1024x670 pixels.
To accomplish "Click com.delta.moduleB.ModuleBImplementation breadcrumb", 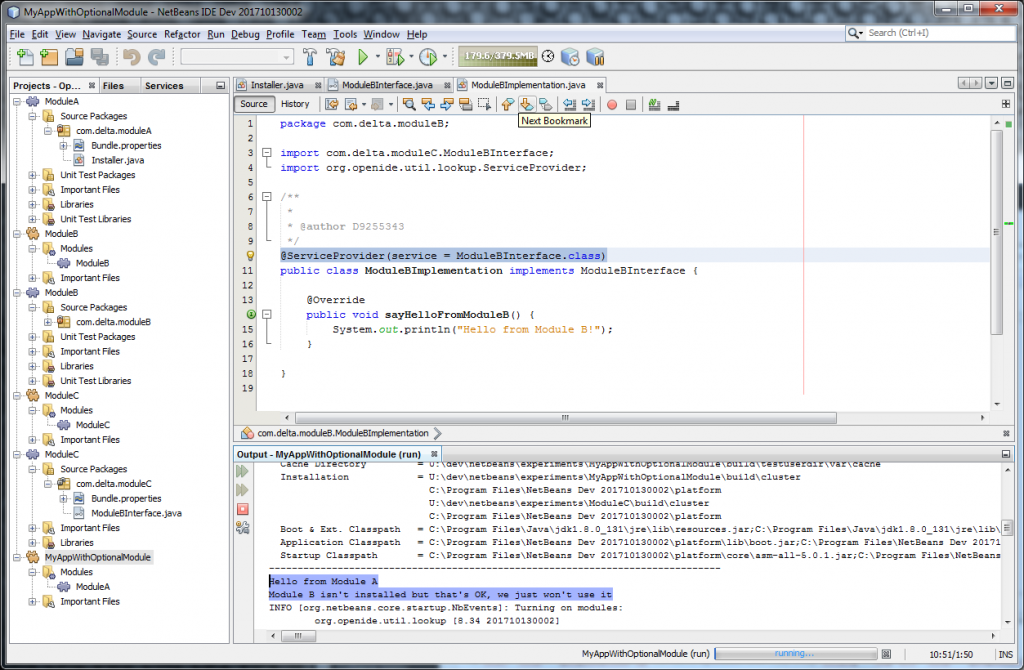I will (x=342, y=433).
